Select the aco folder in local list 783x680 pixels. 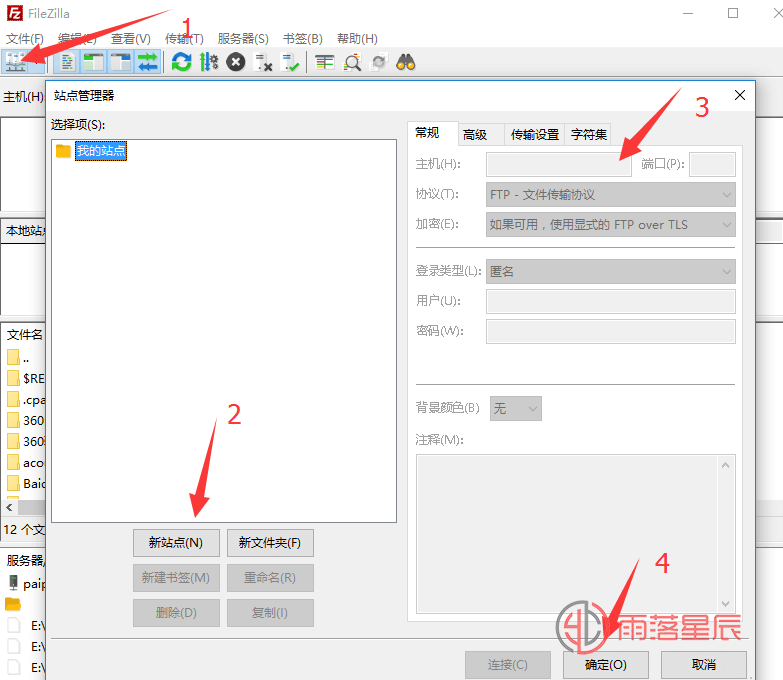[25, 462]
